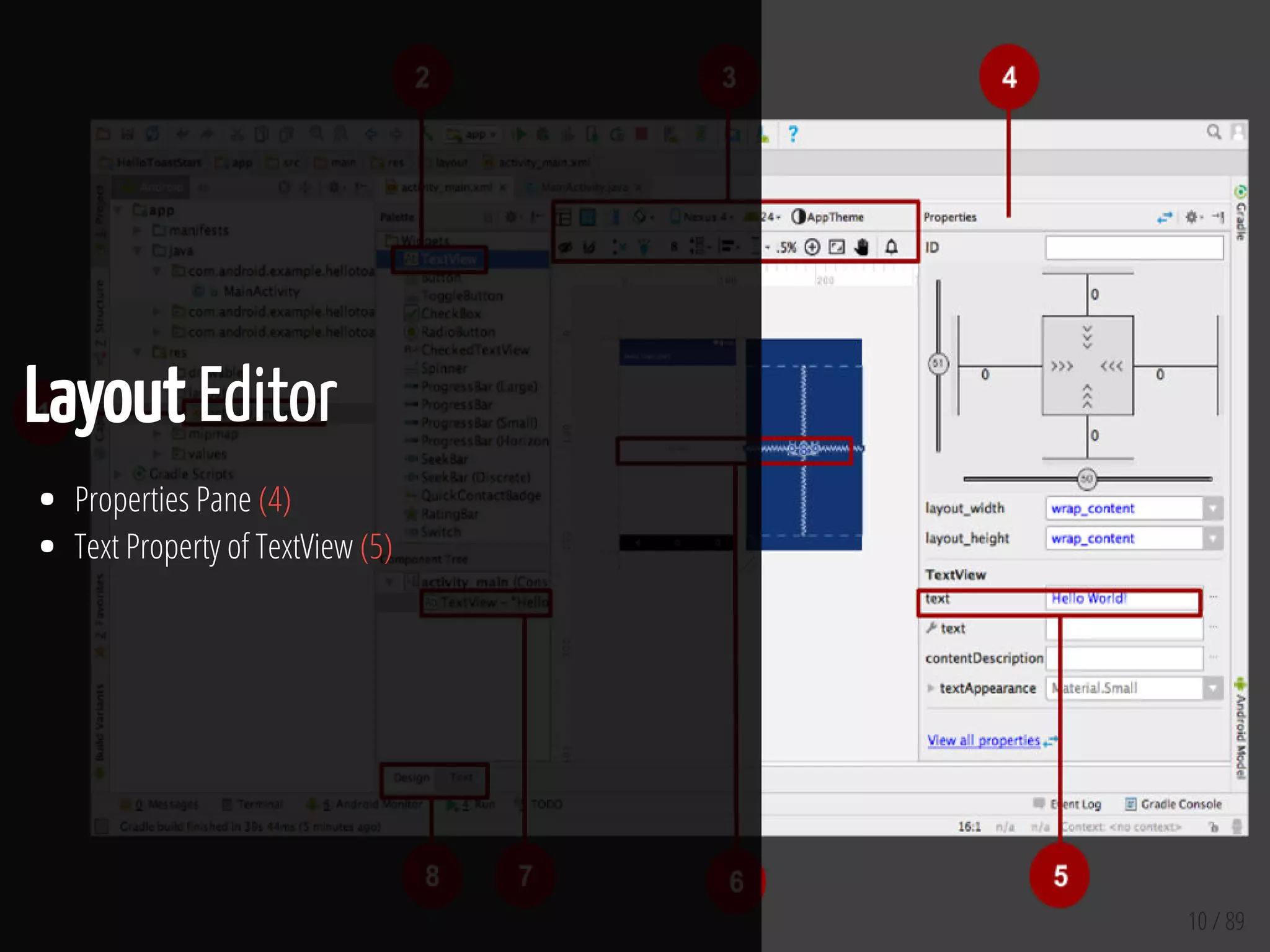Click the zoom to fit screen icon
Viewport: 1270px width, 952px height.
(837, 247)
